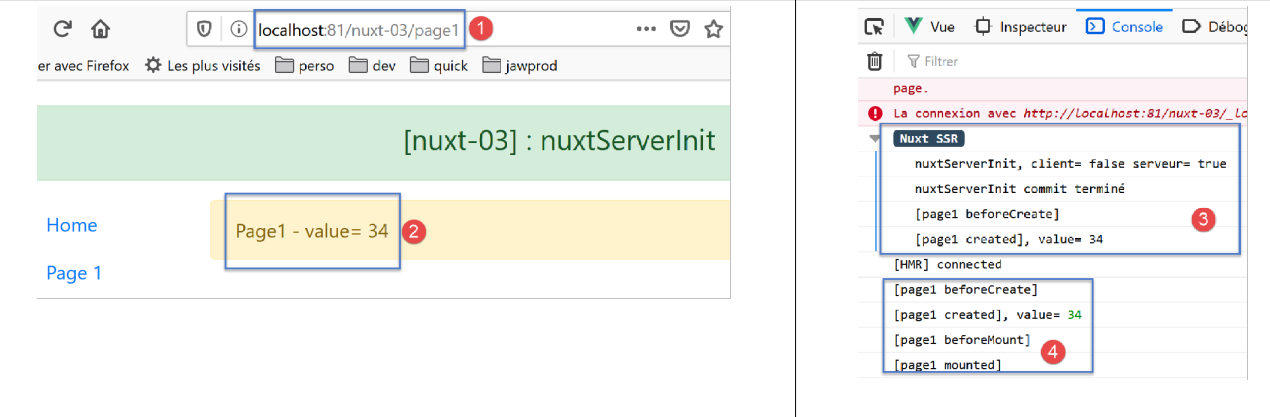The image size is (1270, 417).
Task: Open page actions three-dots menu
Action: (x=646, y=29)
